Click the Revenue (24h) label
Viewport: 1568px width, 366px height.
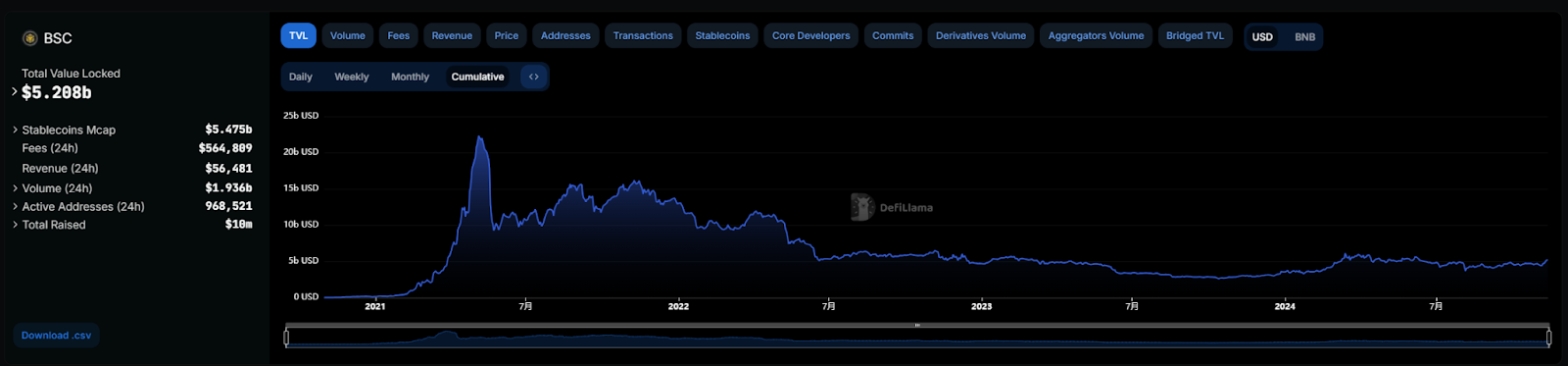click(x=60, y=169)
